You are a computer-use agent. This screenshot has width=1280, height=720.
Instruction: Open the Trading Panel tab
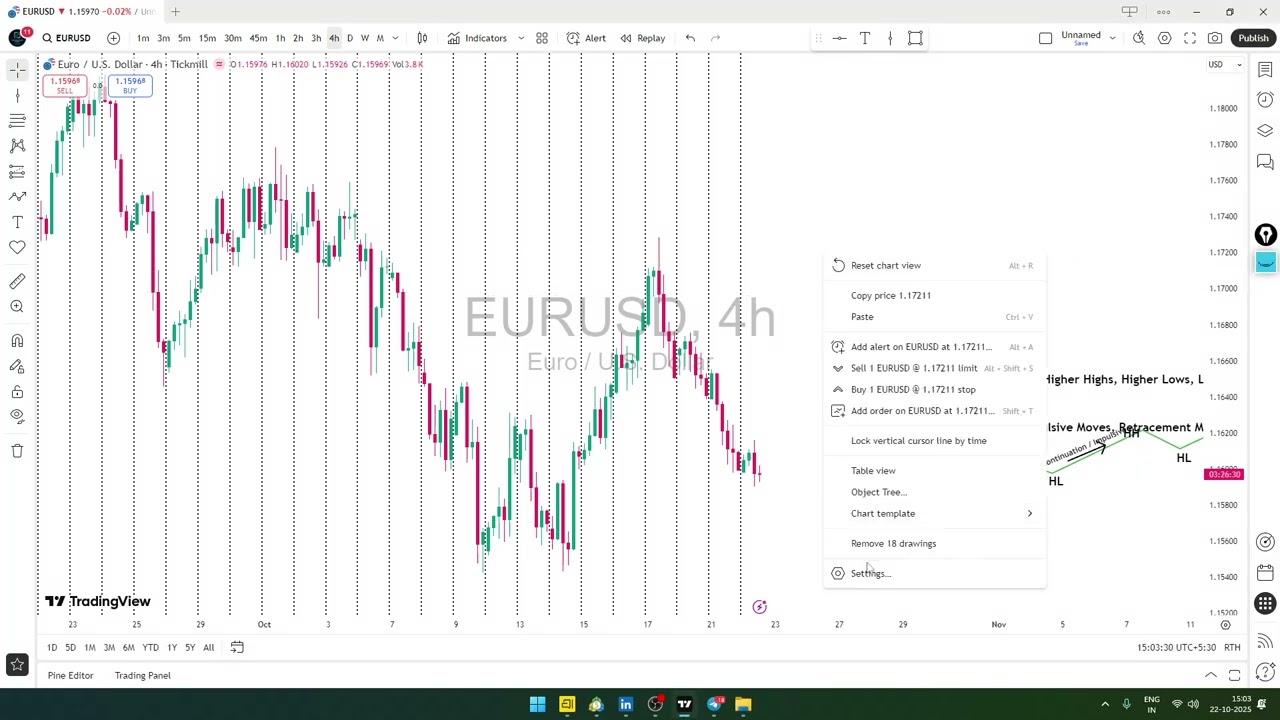(143, 676)
